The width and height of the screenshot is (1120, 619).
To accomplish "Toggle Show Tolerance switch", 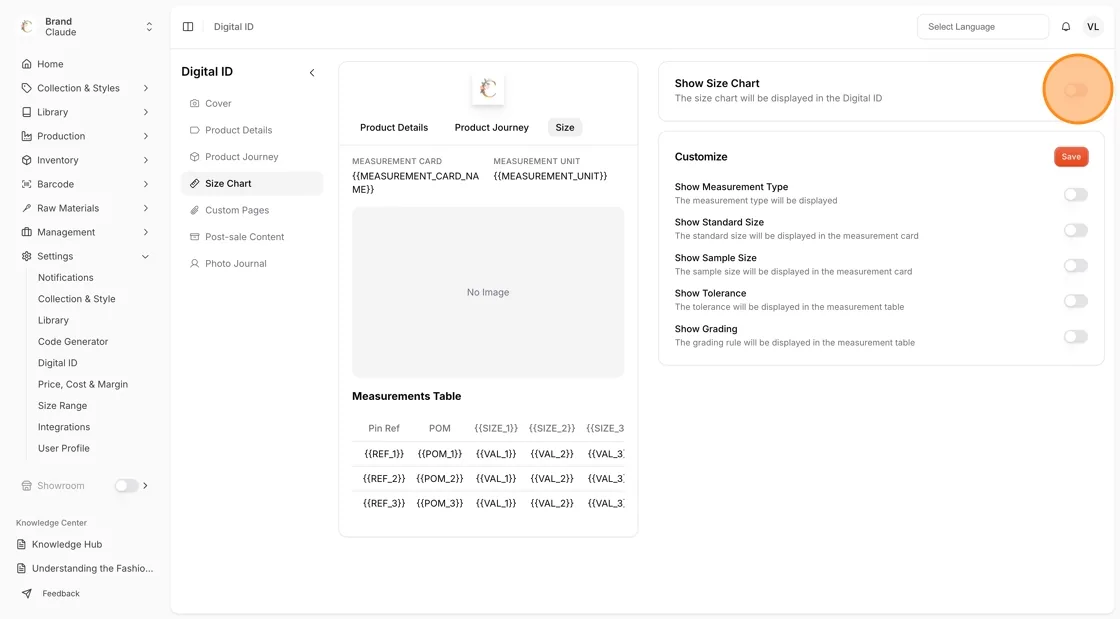I will (1076, 301).
